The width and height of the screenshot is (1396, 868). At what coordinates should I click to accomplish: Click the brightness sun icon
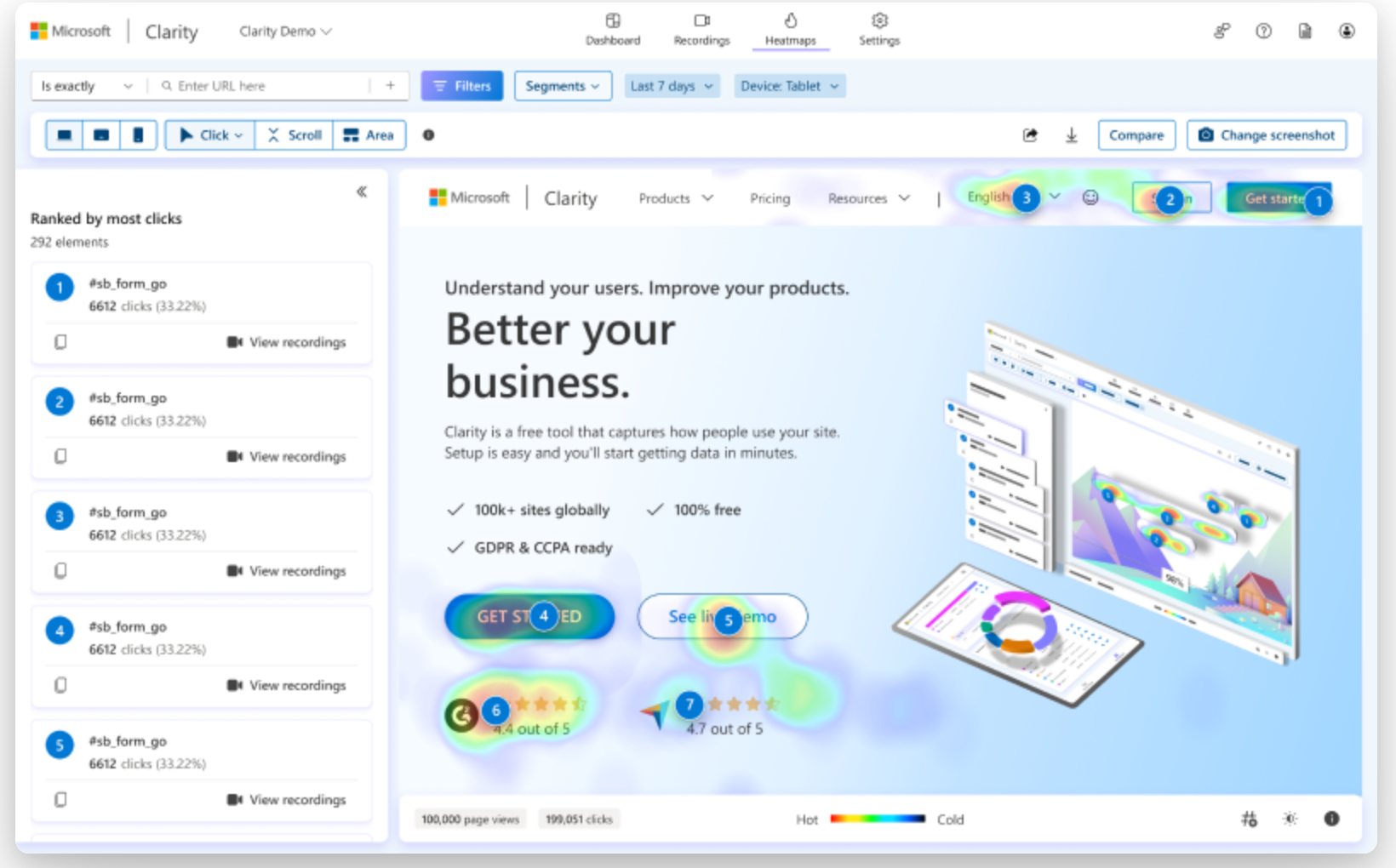pos(1290,819)
